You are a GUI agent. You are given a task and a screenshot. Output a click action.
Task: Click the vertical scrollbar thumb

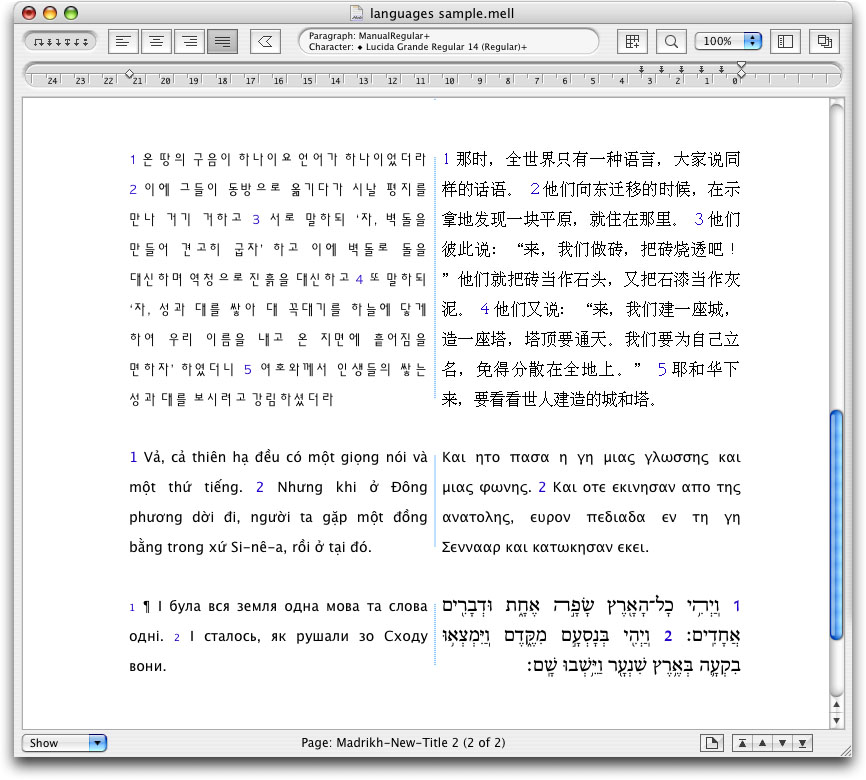[x=837, y=525]
